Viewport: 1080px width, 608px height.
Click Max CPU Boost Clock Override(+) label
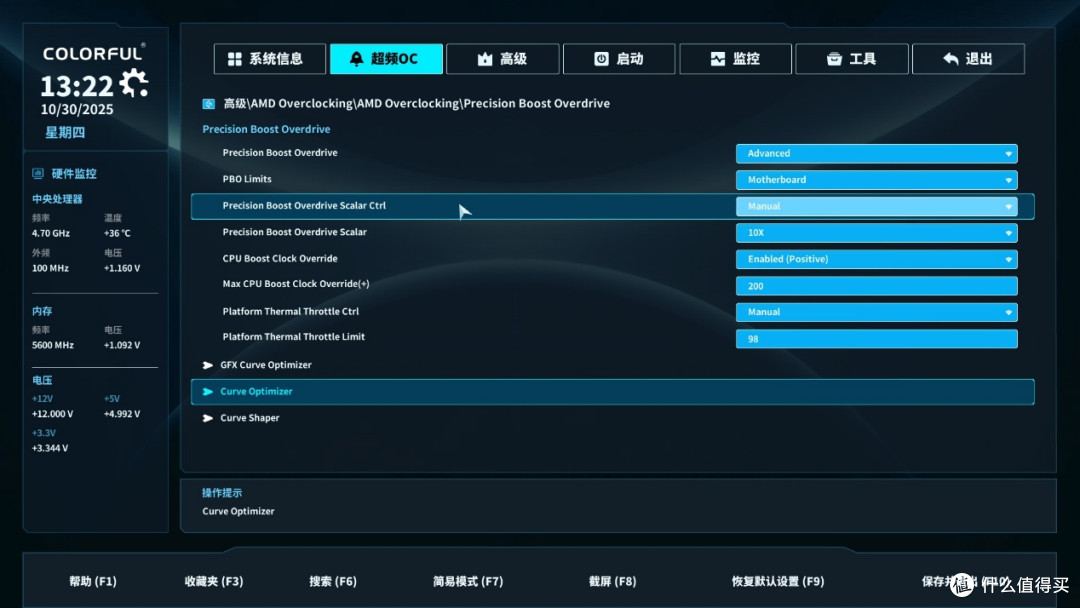click(x=295, y=284)
